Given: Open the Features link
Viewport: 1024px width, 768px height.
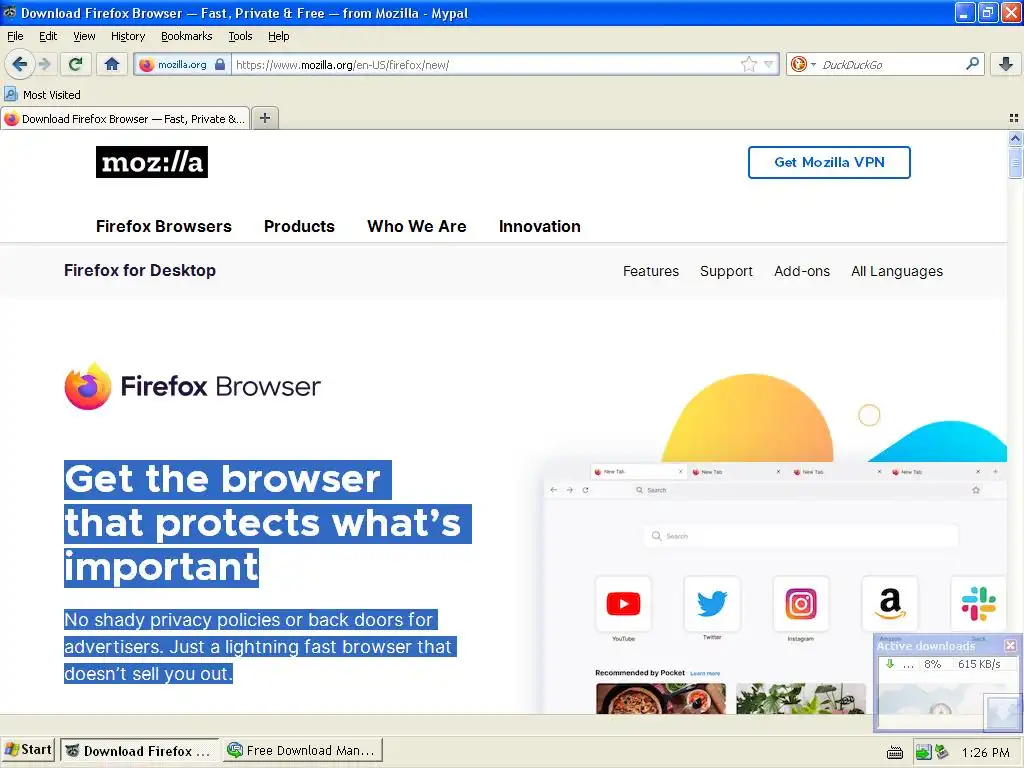Looking at the screenshot, I should click(650, 271).
